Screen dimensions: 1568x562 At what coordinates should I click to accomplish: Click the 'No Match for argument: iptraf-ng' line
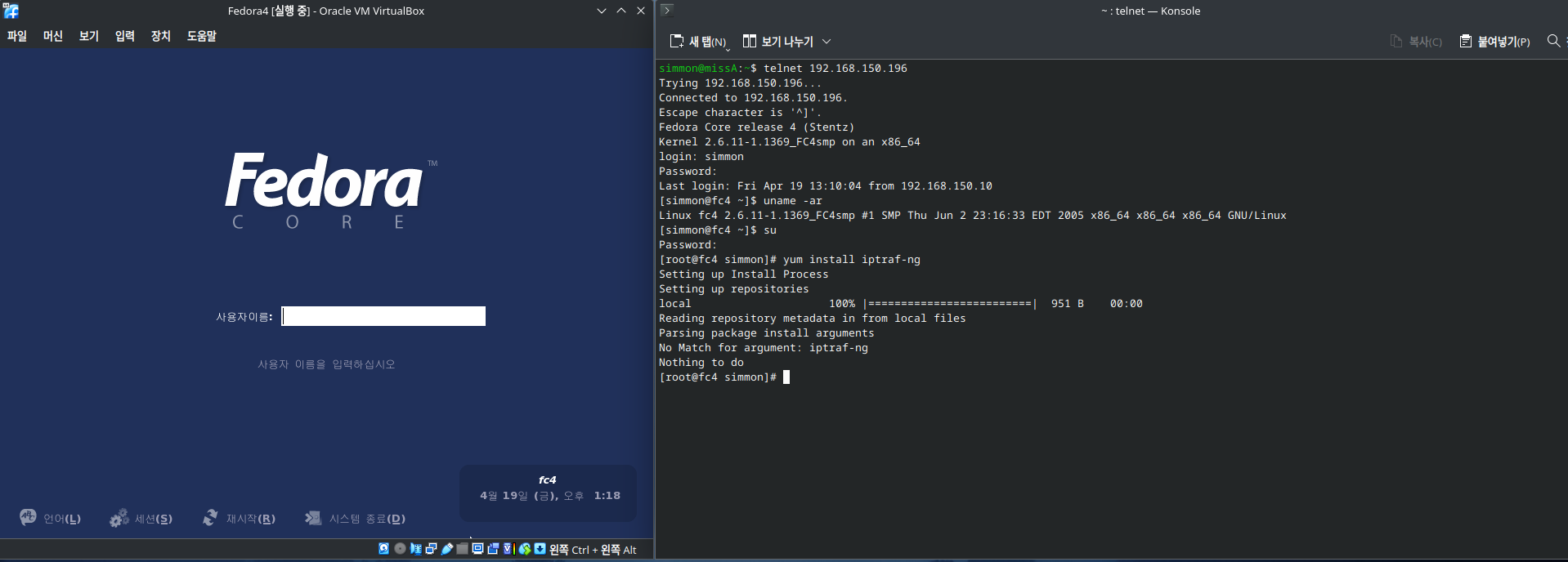(764, 348)
